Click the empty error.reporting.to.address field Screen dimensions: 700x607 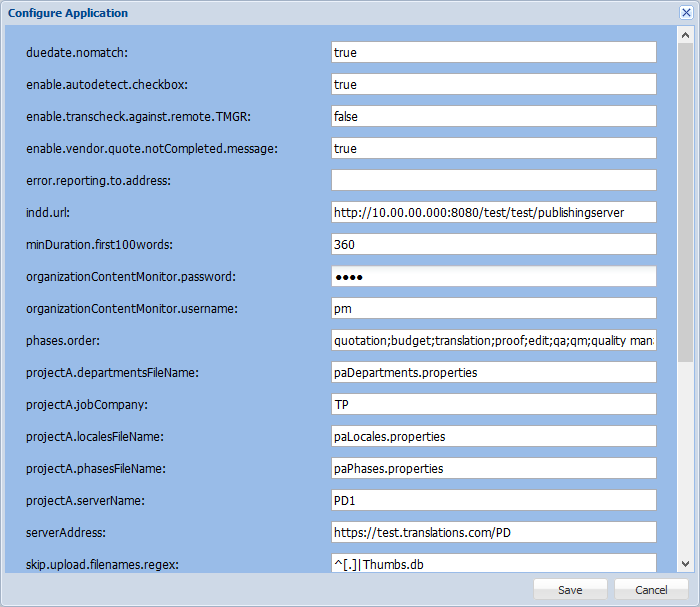493,180
